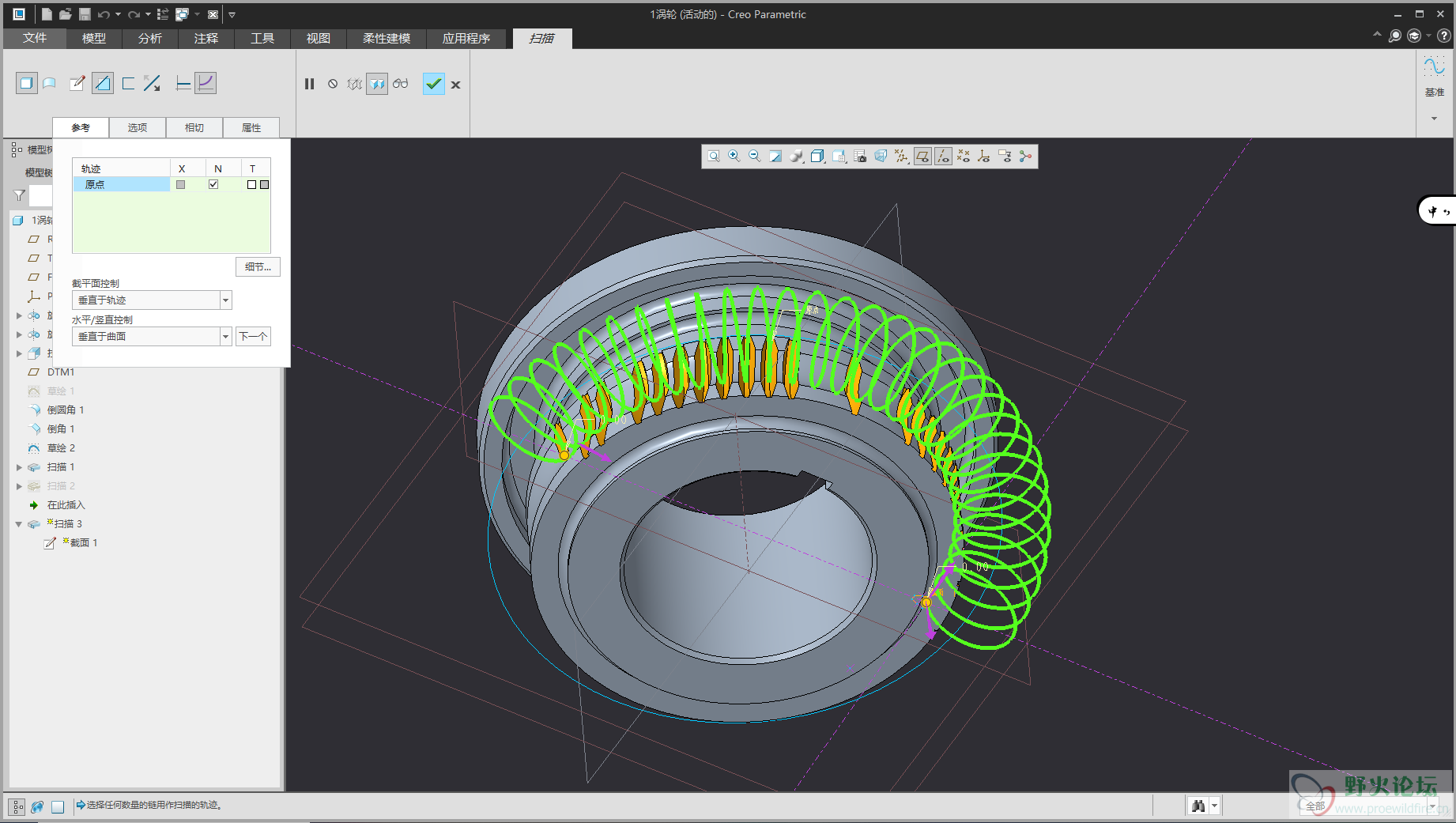The height and width of the screenshot is (823, 1456).
Task: Toggle datum point display visibility
Action: pos(964,157)
